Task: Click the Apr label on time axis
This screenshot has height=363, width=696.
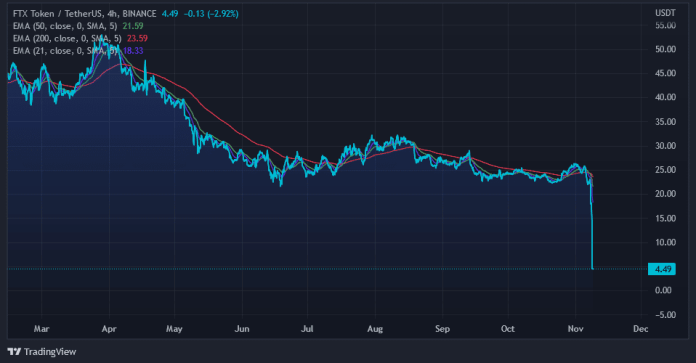Action: coord(109,329)
